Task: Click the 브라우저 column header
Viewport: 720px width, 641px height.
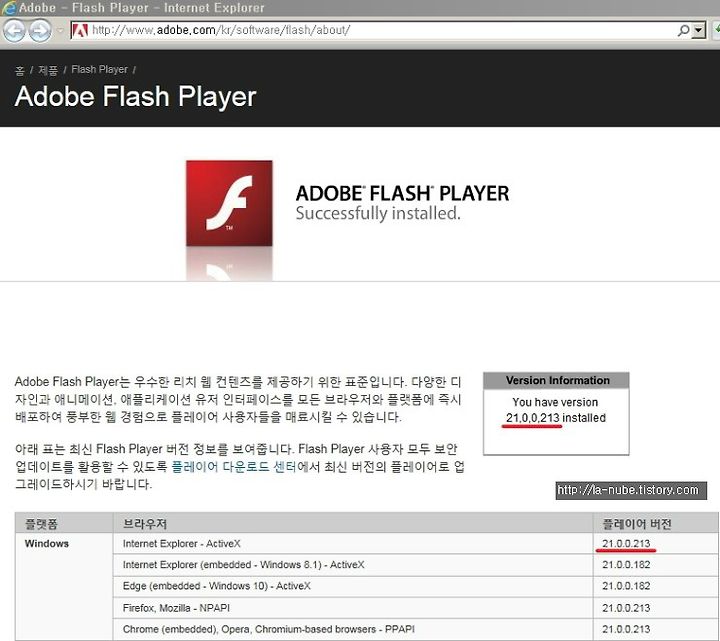Action: tap(353, 523)
